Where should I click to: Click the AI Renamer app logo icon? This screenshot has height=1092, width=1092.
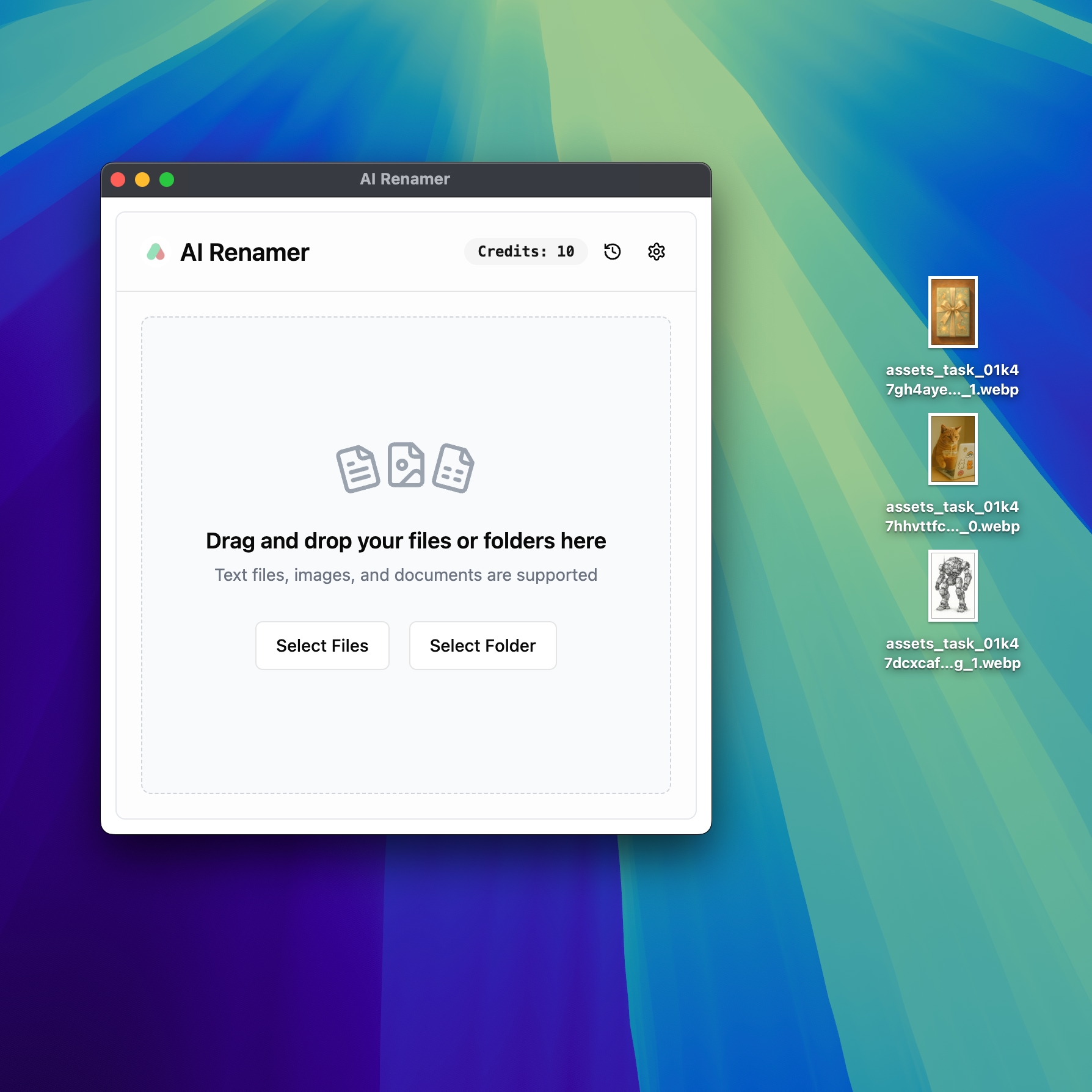pyautogui.click(x=155, y=252)
